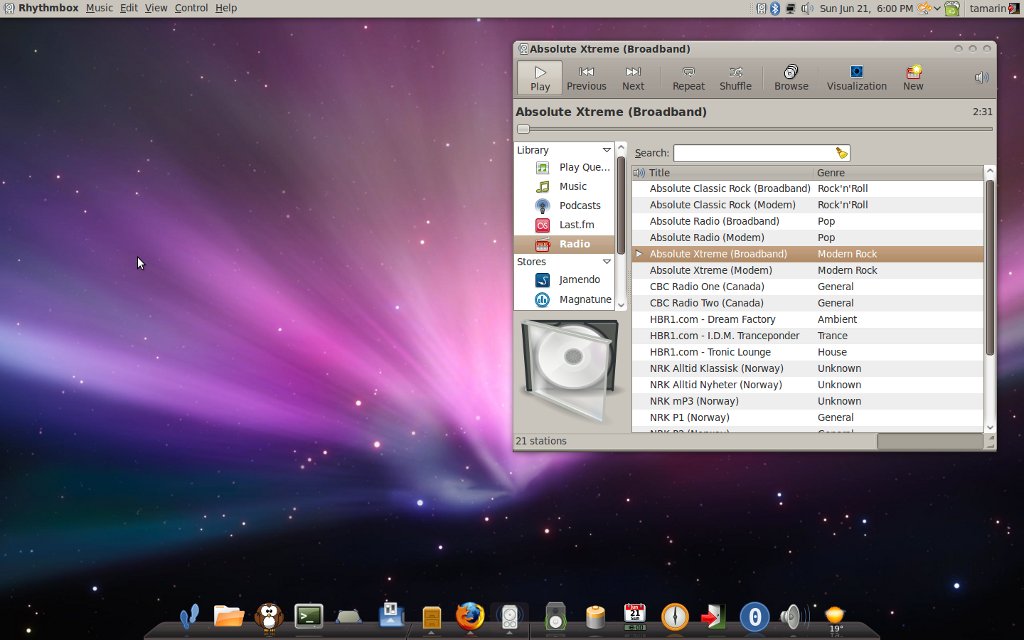
Task: Click the Rhythmbox application menu title
Action: click(48, 8)
